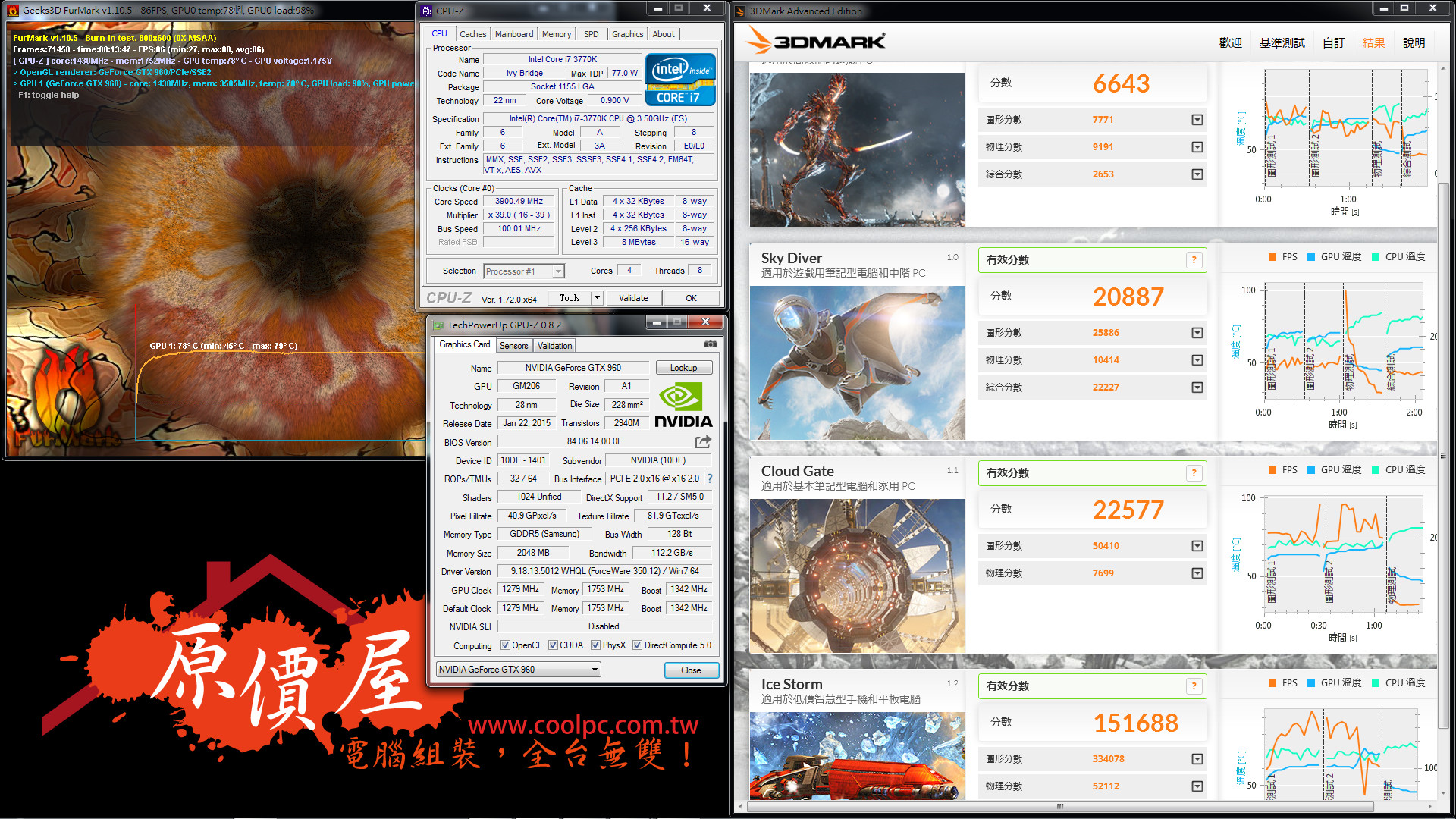Open the 自訂 tab in 3DMark
1456x819 pixels.
(1334, 43)
